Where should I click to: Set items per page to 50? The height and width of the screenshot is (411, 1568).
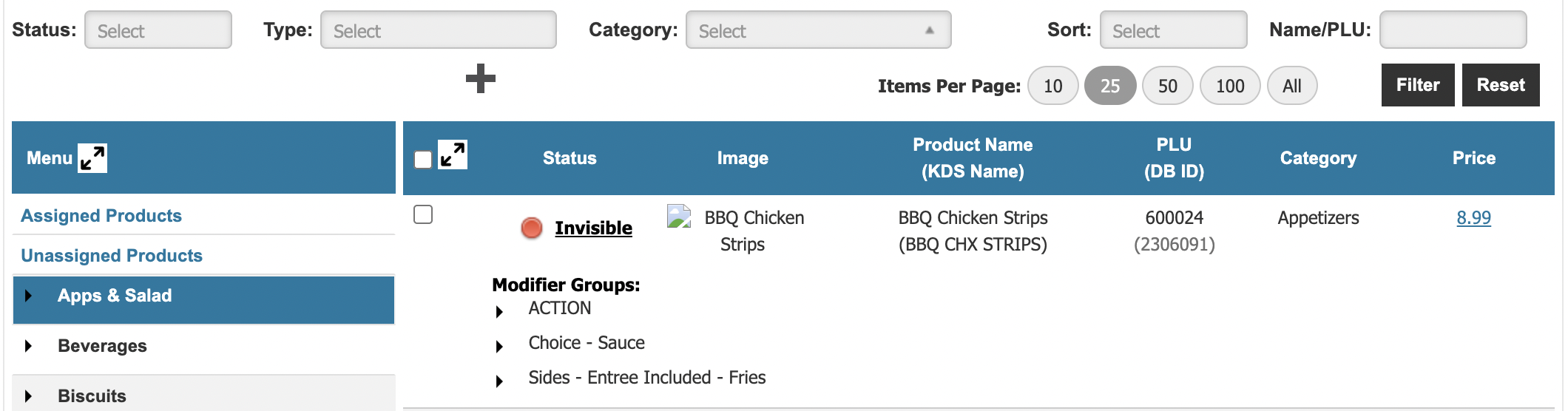[1167, 86]
